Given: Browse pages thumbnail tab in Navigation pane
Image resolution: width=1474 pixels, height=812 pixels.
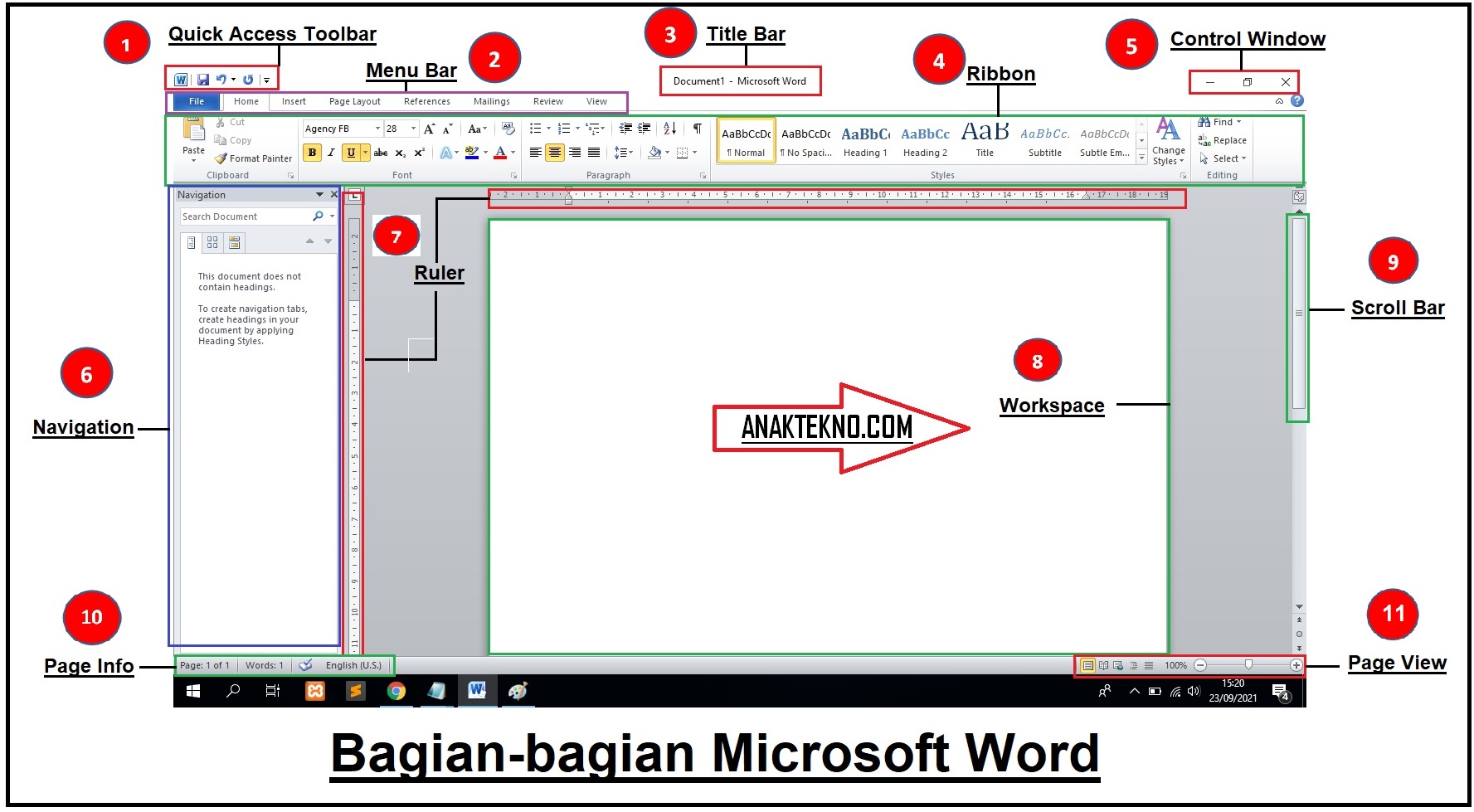Looking at the screenshot, I should [x=212, y=242].
